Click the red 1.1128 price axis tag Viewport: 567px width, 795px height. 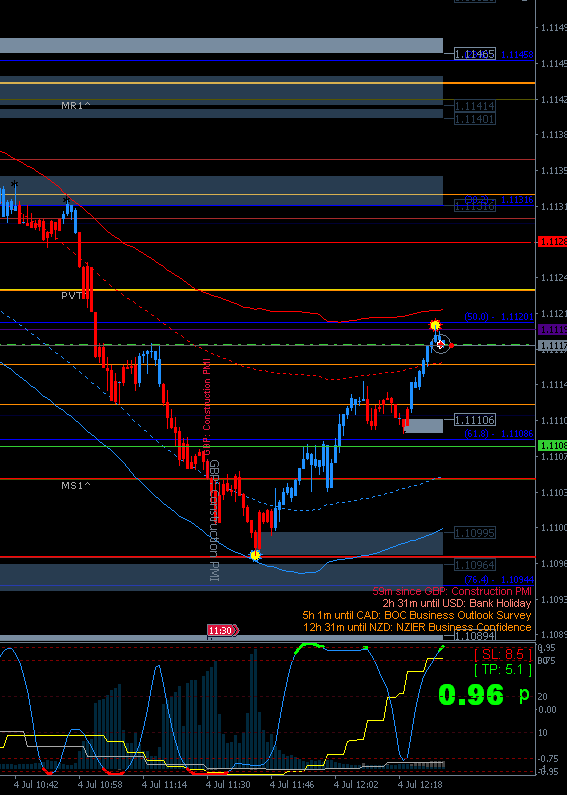(552, 242)
